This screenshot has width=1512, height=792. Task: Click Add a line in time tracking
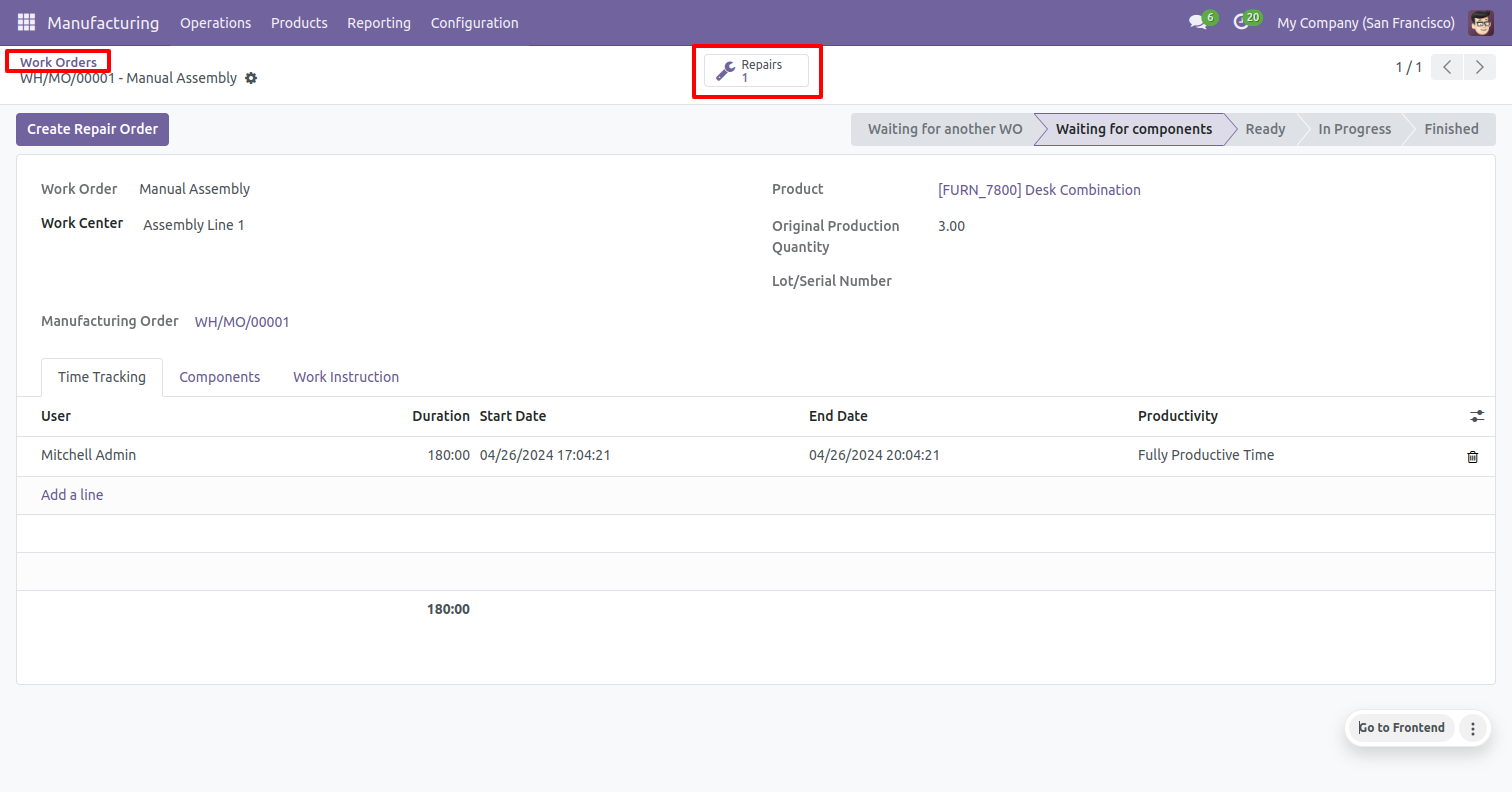pos(72,495)
